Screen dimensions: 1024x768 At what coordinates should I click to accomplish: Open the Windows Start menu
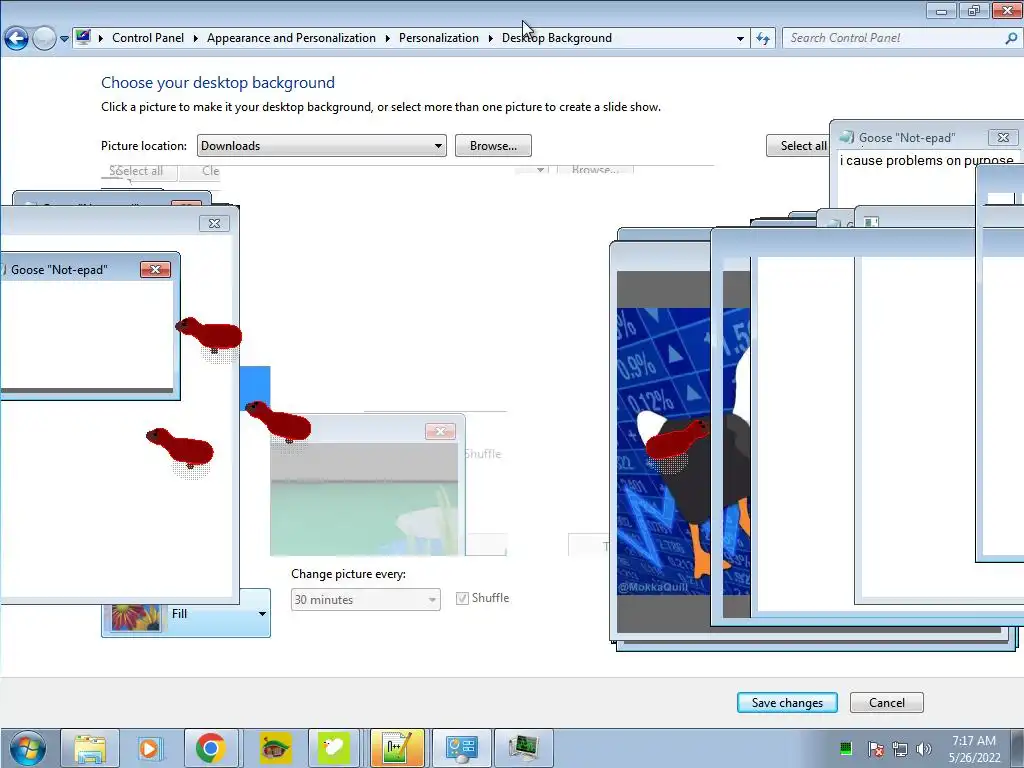point(27,748)
